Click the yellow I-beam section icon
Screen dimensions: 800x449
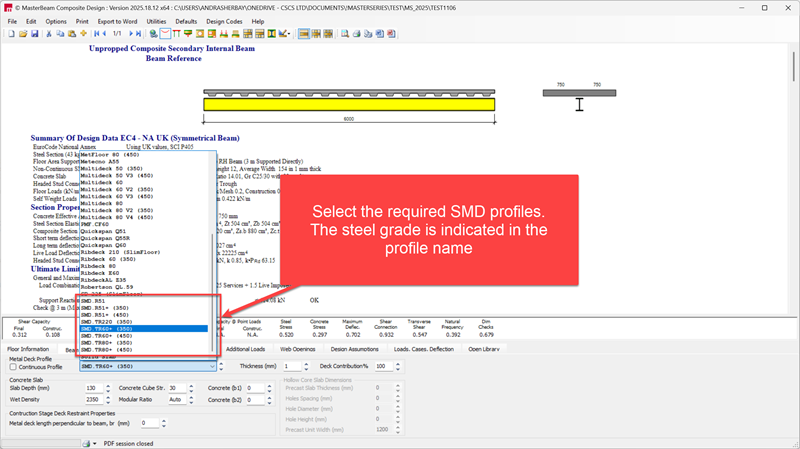271,34
